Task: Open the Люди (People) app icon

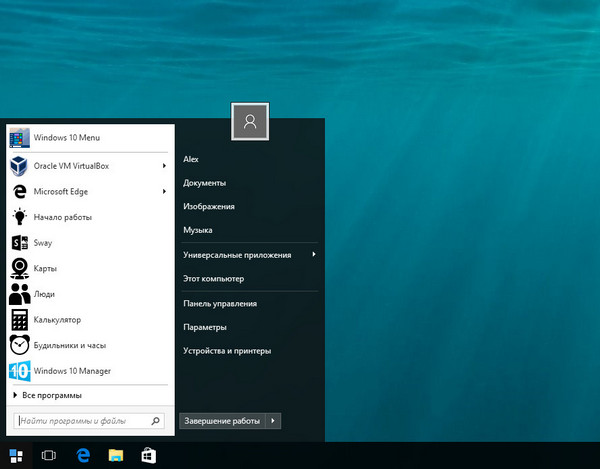Action: coord(19,294)
